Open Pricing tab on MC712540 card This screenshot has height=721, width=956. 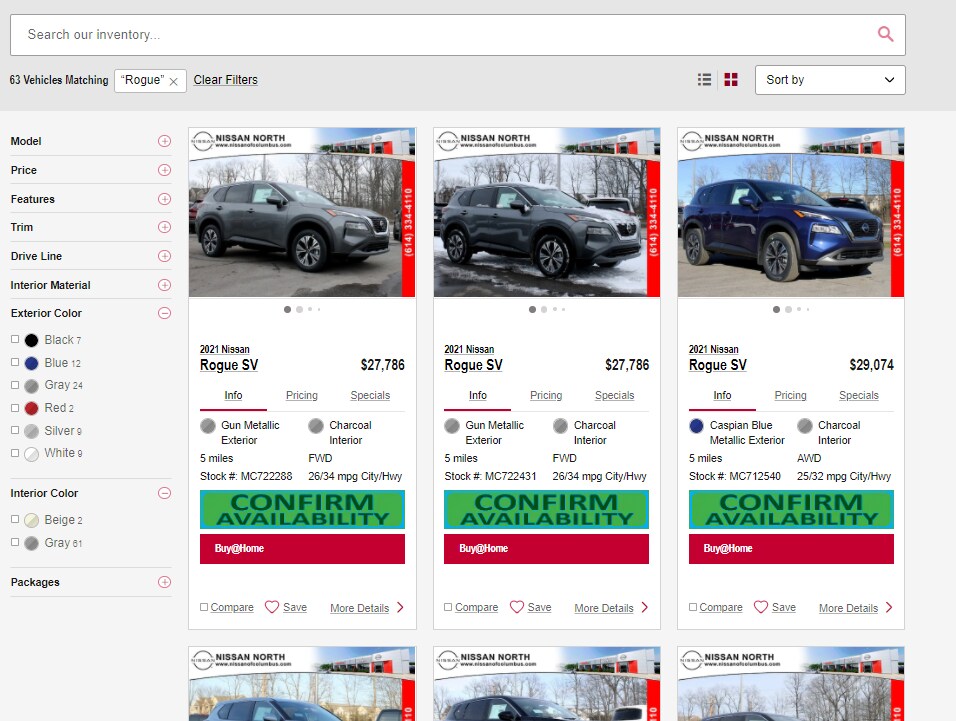791,395
